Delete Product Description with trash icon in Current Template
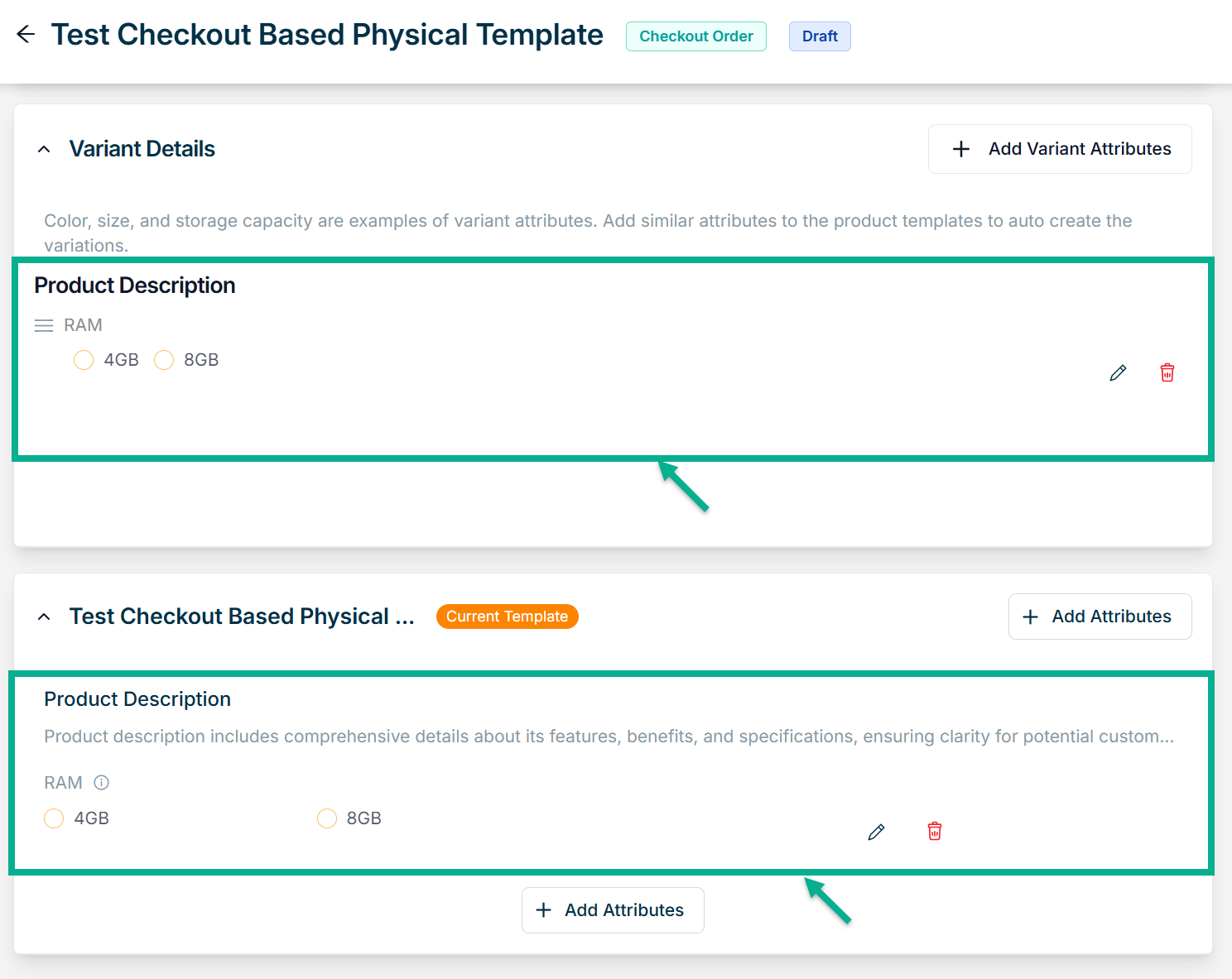 click(935, 832)
